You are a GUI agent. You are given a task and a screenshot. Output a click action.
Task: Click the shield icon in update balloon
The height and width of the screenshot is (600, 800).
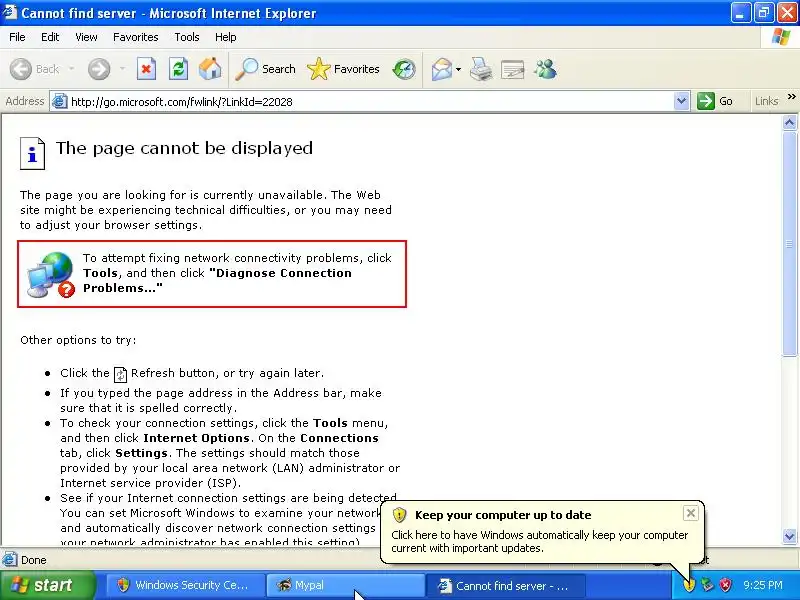(x=399, y=515)
